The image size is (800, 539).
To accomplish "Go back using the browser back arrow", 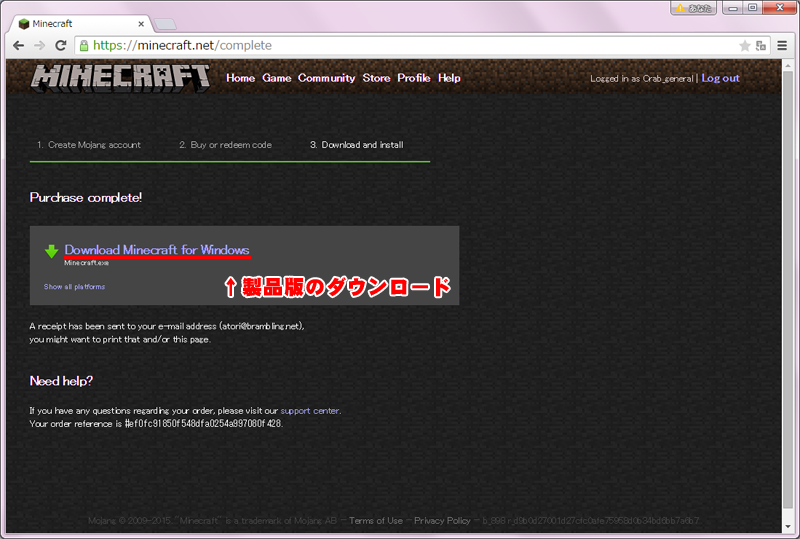I will click(x=18, y=45).
